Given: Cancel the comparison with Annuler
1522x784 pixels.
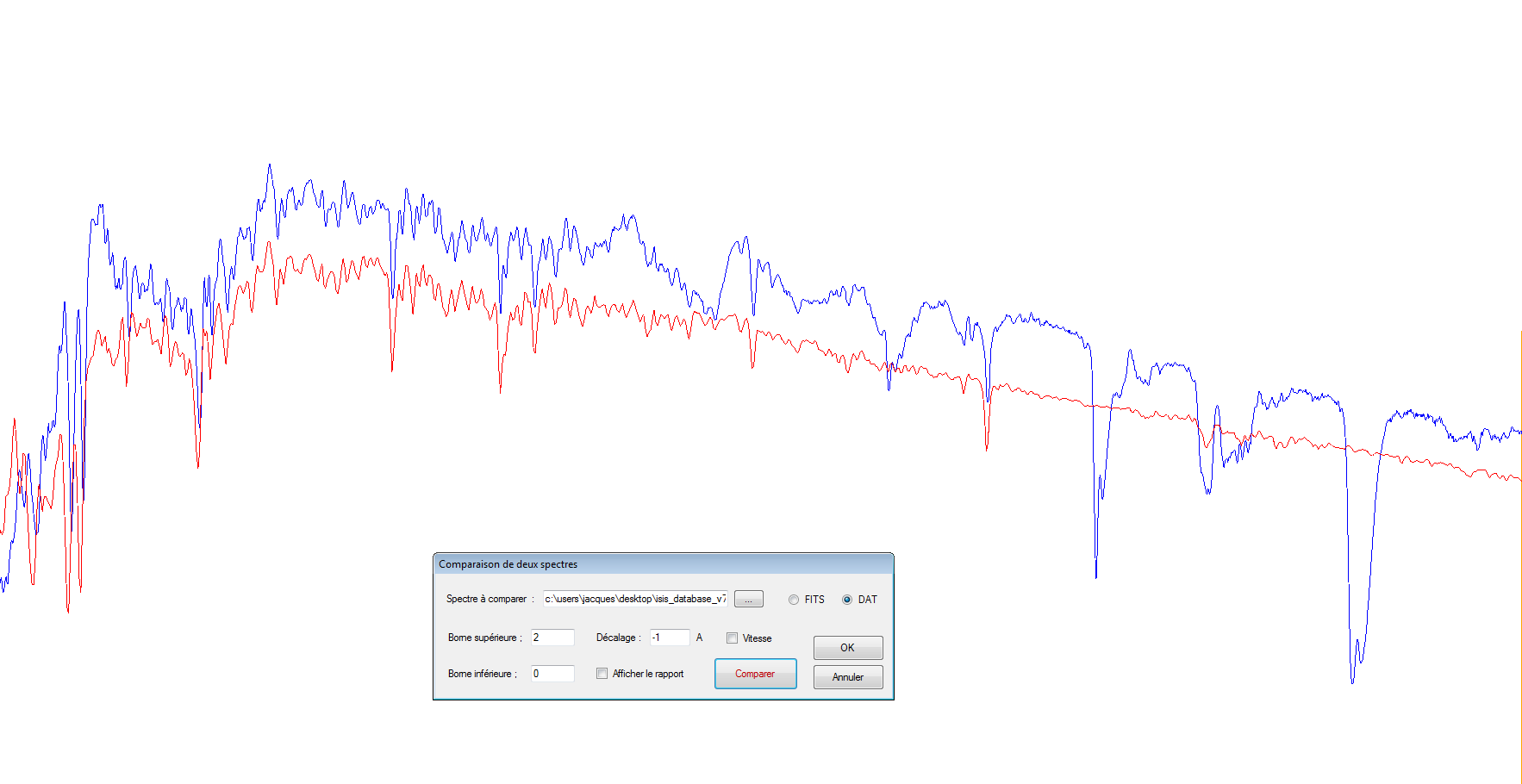Looking at the screenshot, I should (847, 677).
